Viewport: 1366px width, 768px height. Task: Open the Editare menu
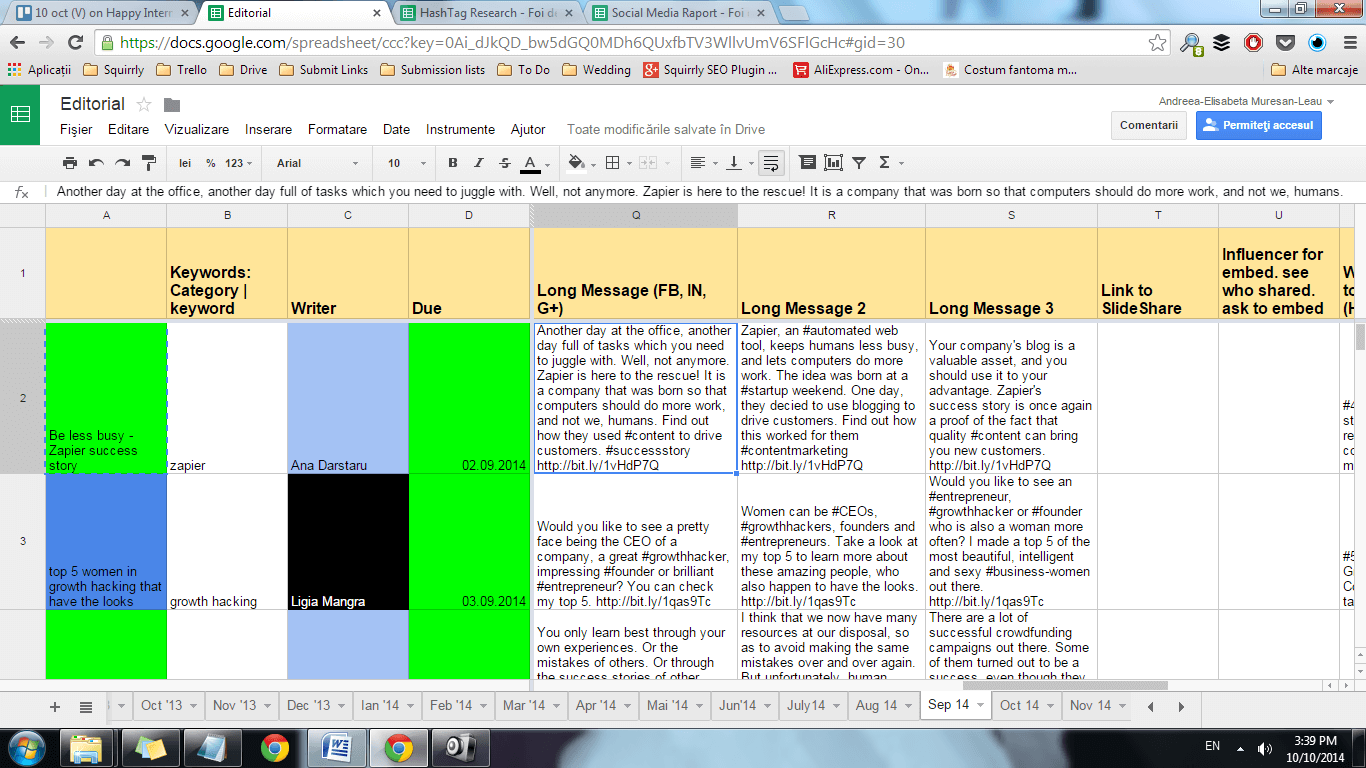128,129
